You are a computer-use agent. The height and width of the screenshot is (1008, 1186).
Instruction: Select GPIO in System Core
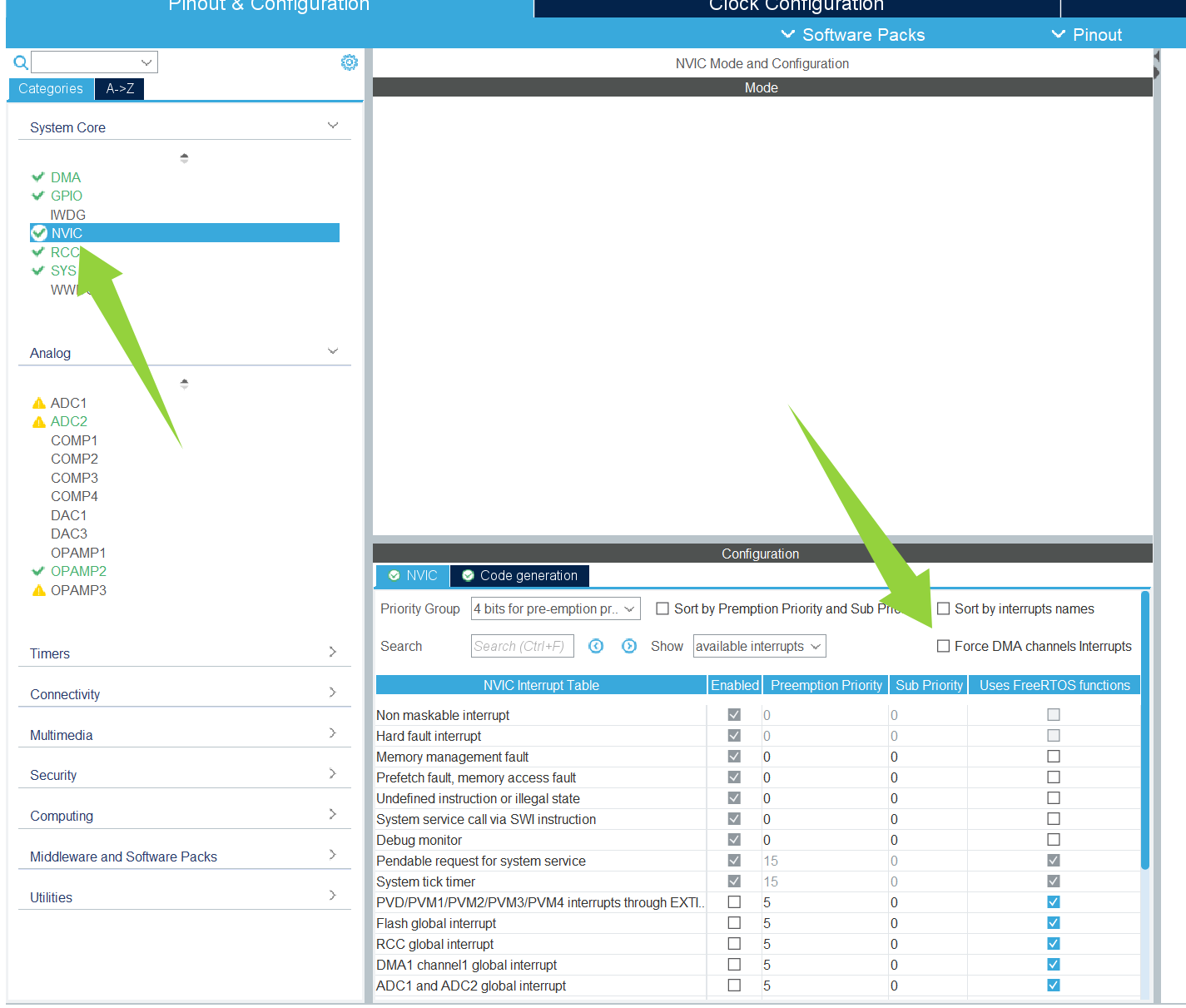(x=67, y=196)
